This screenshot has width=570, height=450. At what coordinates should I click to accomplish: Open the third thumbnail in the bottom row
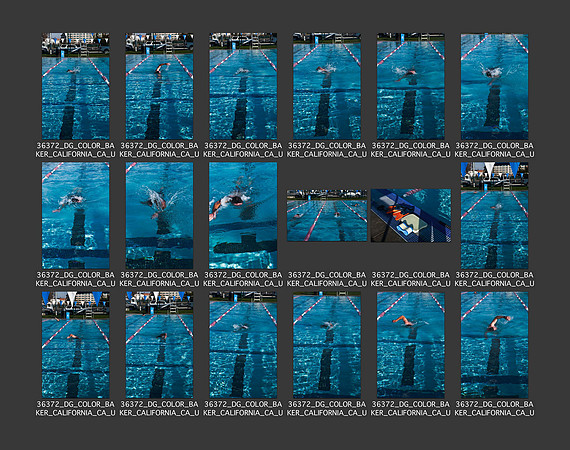click(243, 345)
